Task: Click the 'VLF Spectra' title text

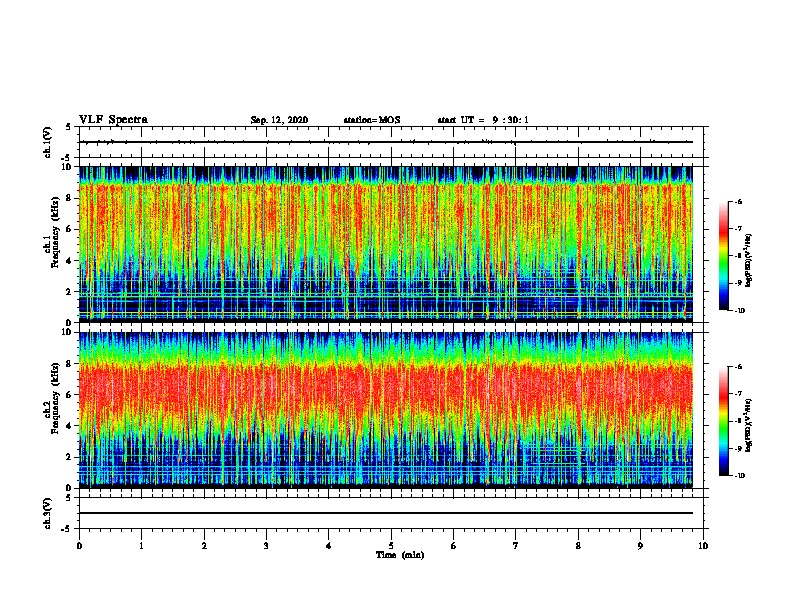Action: point(113,120)
